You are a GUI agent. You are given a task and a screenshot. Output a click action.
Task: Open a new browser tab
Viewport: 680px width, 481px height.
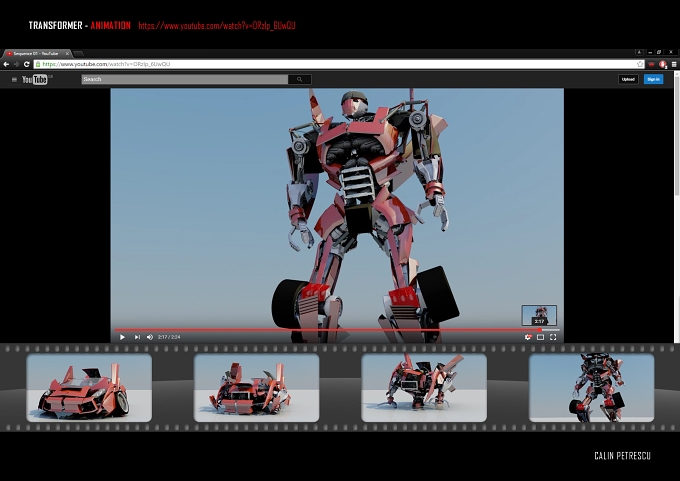(x=78, y=53)
